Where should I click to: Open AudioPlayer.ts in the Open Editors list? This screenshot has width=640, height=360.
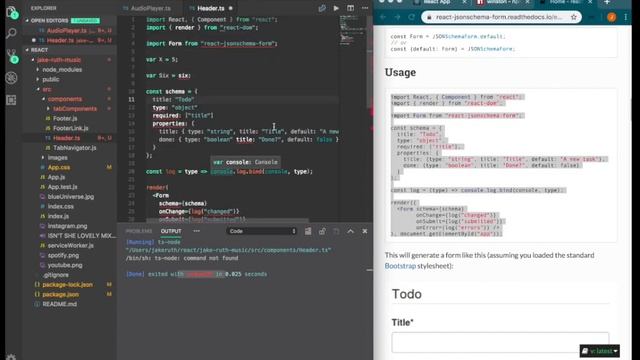point(67,31)
